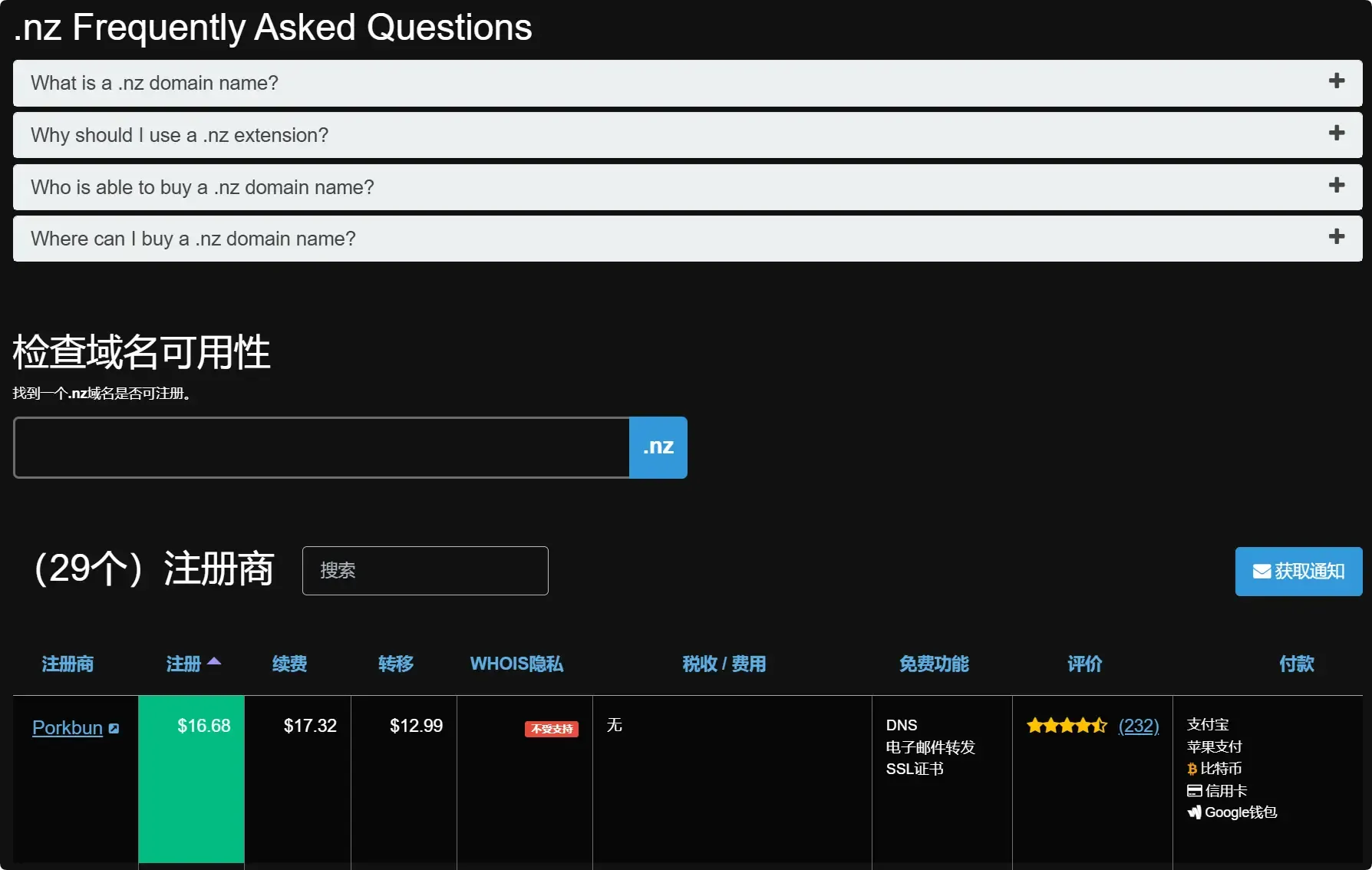
Task: Open "Who is able to buy a .nz domain name?"
Action: tap(203, 187)
